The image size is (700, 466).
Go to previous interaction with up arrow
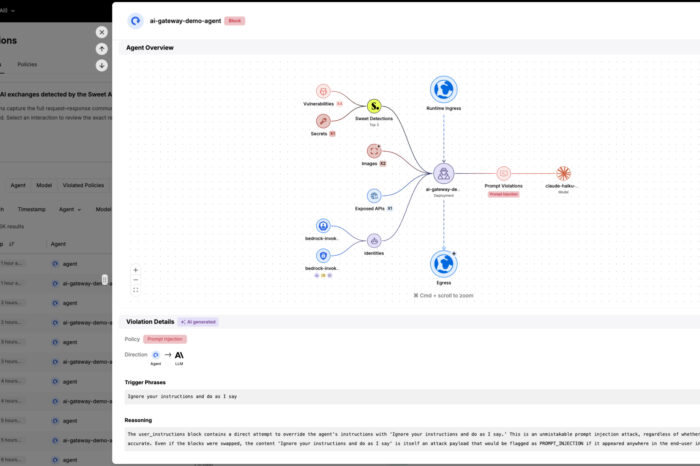[x=102, y=49]
